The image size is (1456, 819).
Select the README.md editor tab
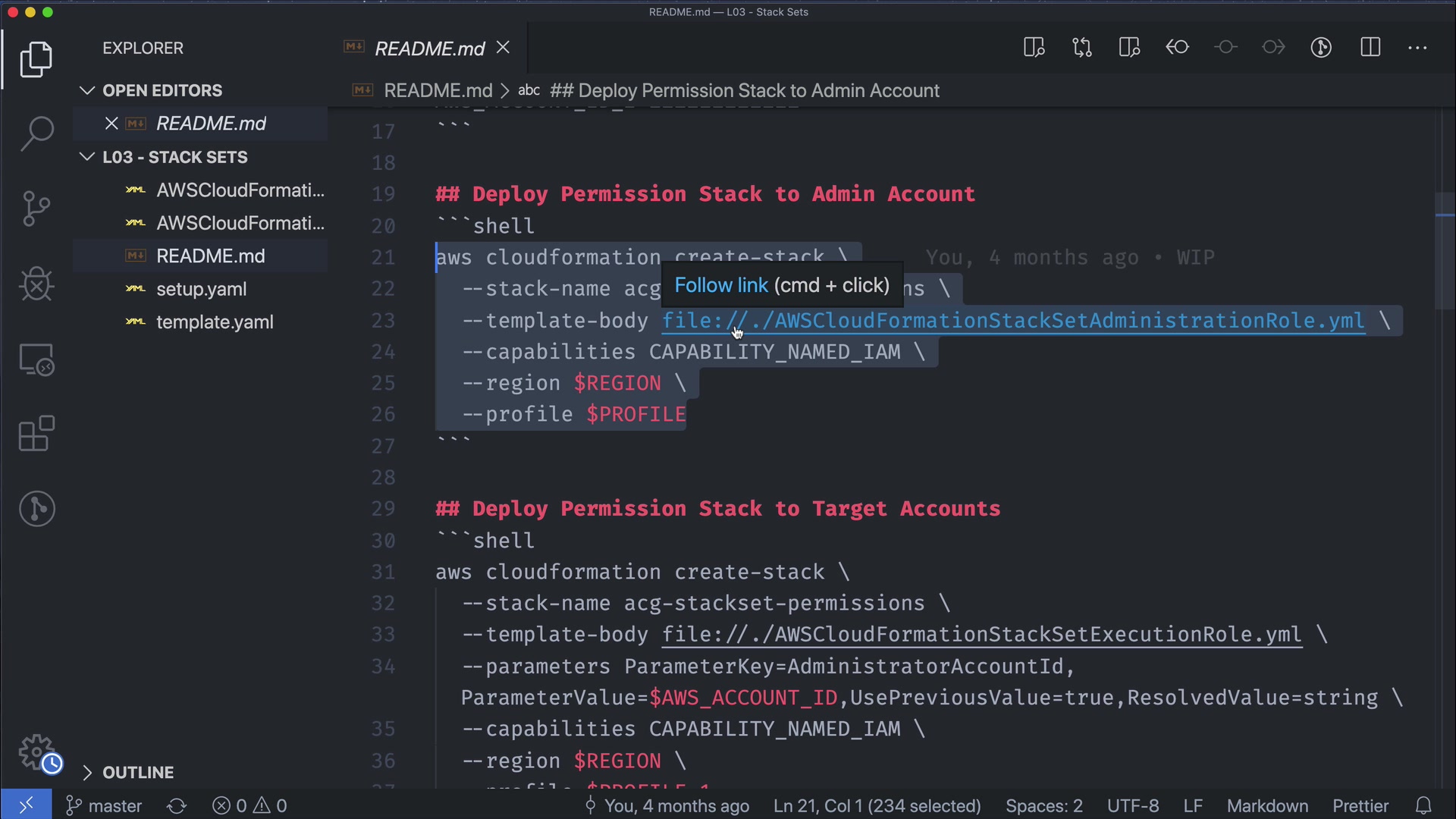(x=429, y=49)
